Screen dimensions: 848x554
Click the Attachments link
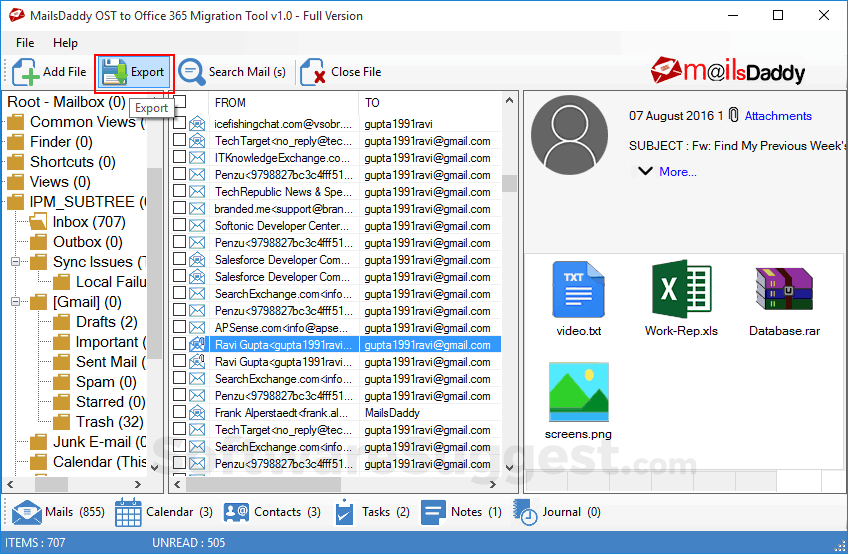pos(778,116)
